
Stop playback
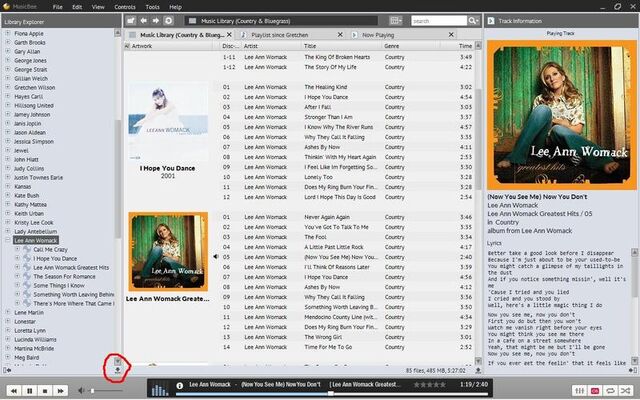point(45,391)
